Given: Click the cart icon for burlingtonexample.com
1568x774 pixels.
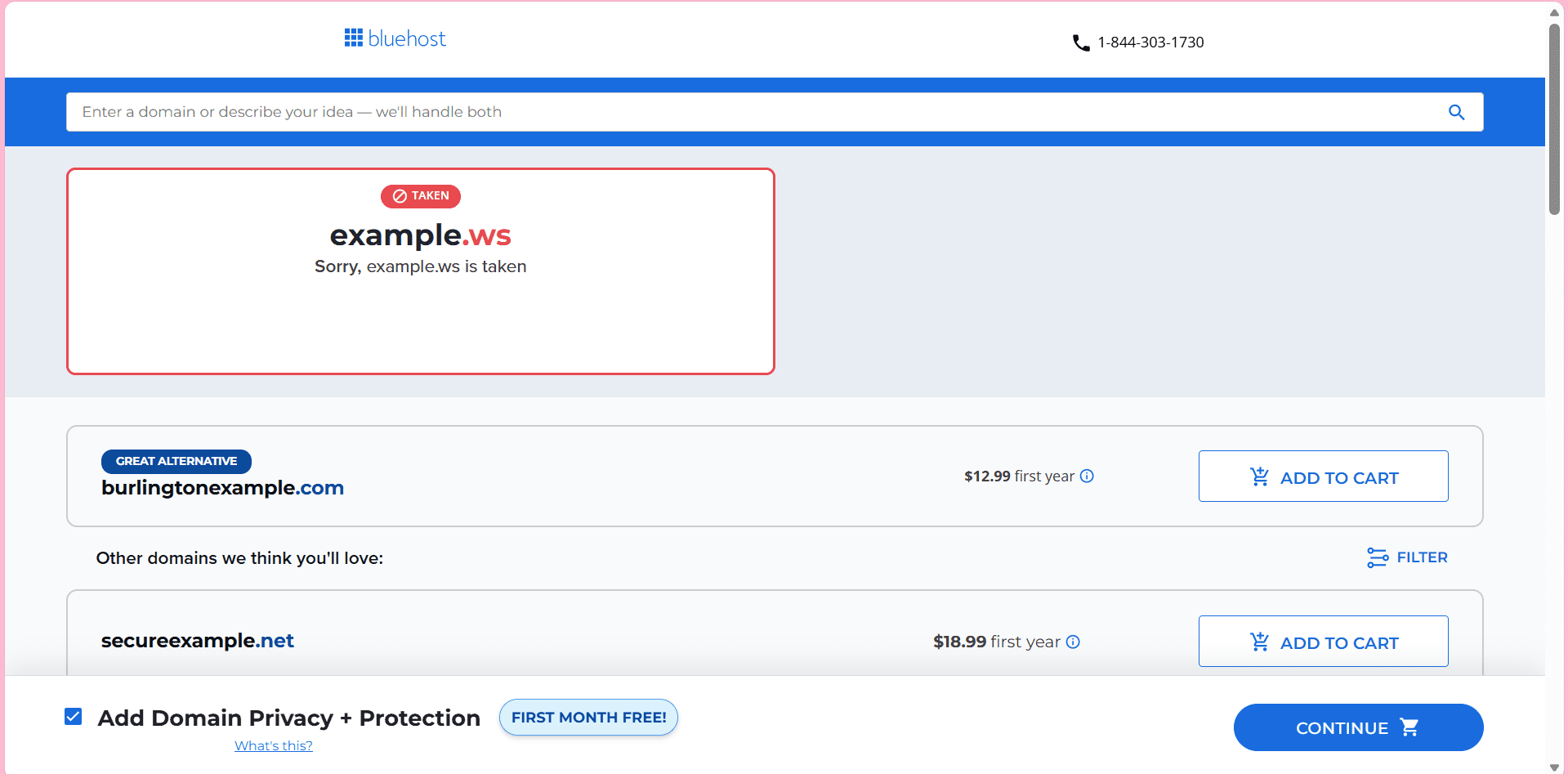Looking at the screenshot, I should point(1259,477).
